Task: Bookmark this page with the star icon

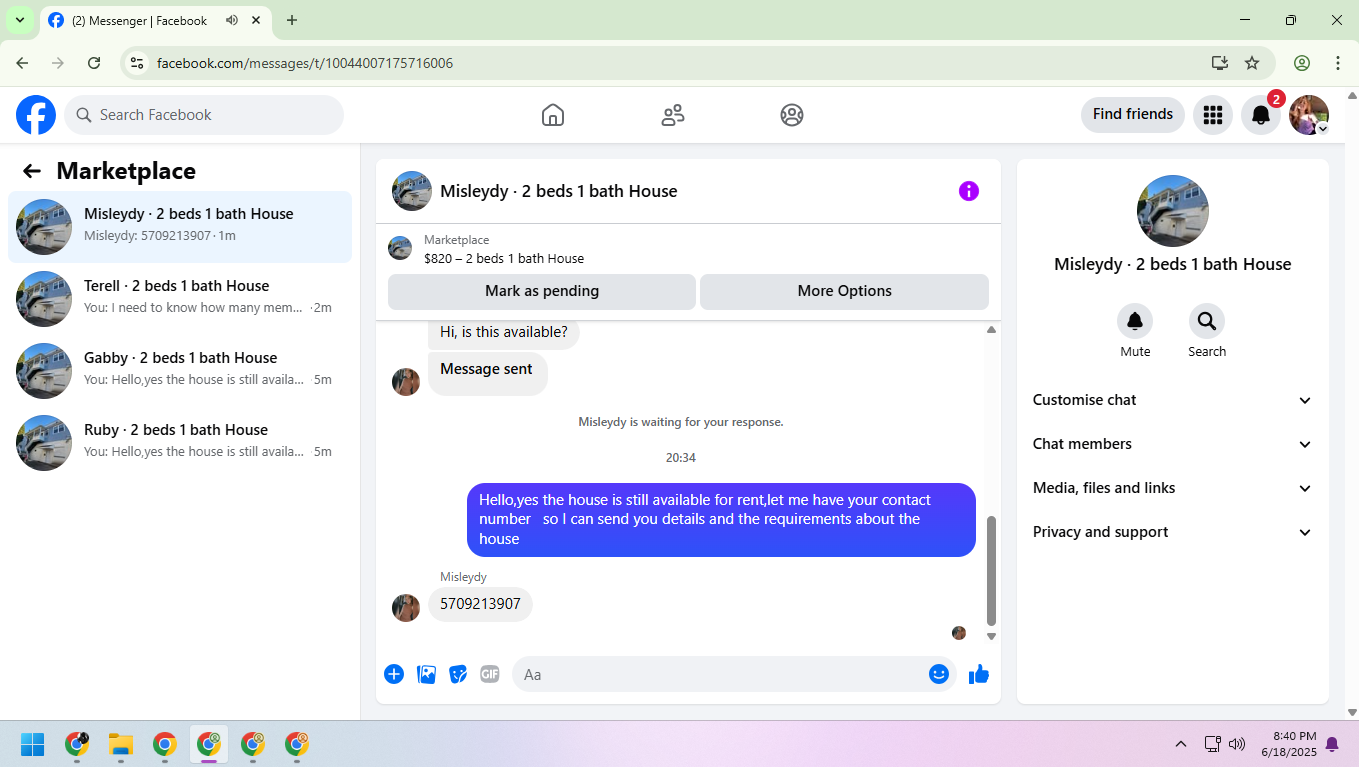Action: [x=1252, y=63]
